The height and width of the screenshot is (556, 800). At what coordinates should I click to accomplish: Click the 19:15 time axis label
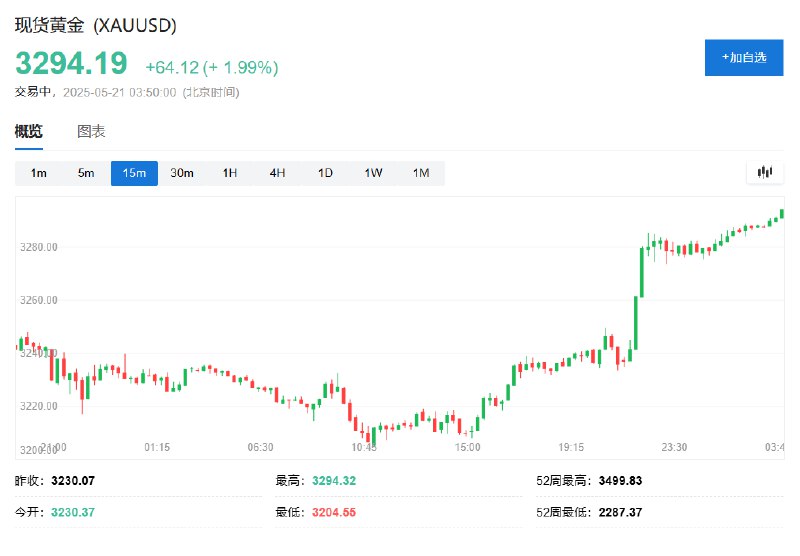[571, 447]
